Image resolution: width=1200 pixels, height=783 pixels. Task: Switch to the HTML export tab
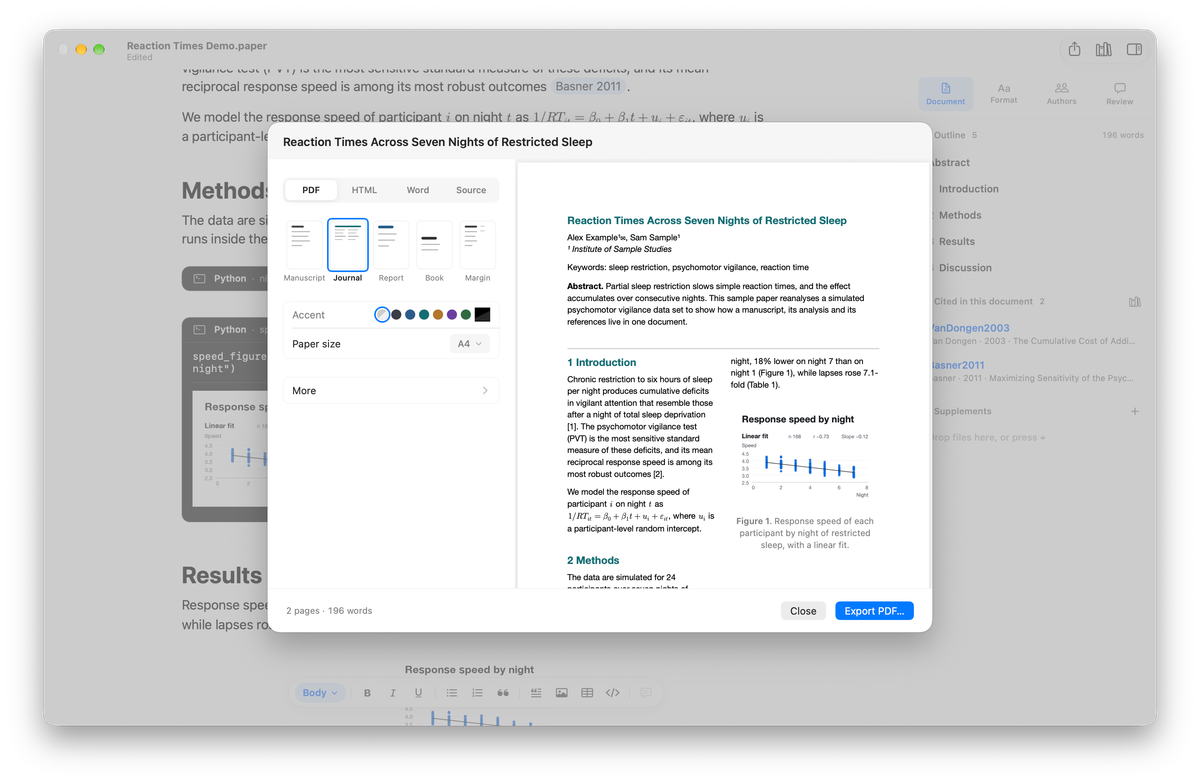pos(364,190)
